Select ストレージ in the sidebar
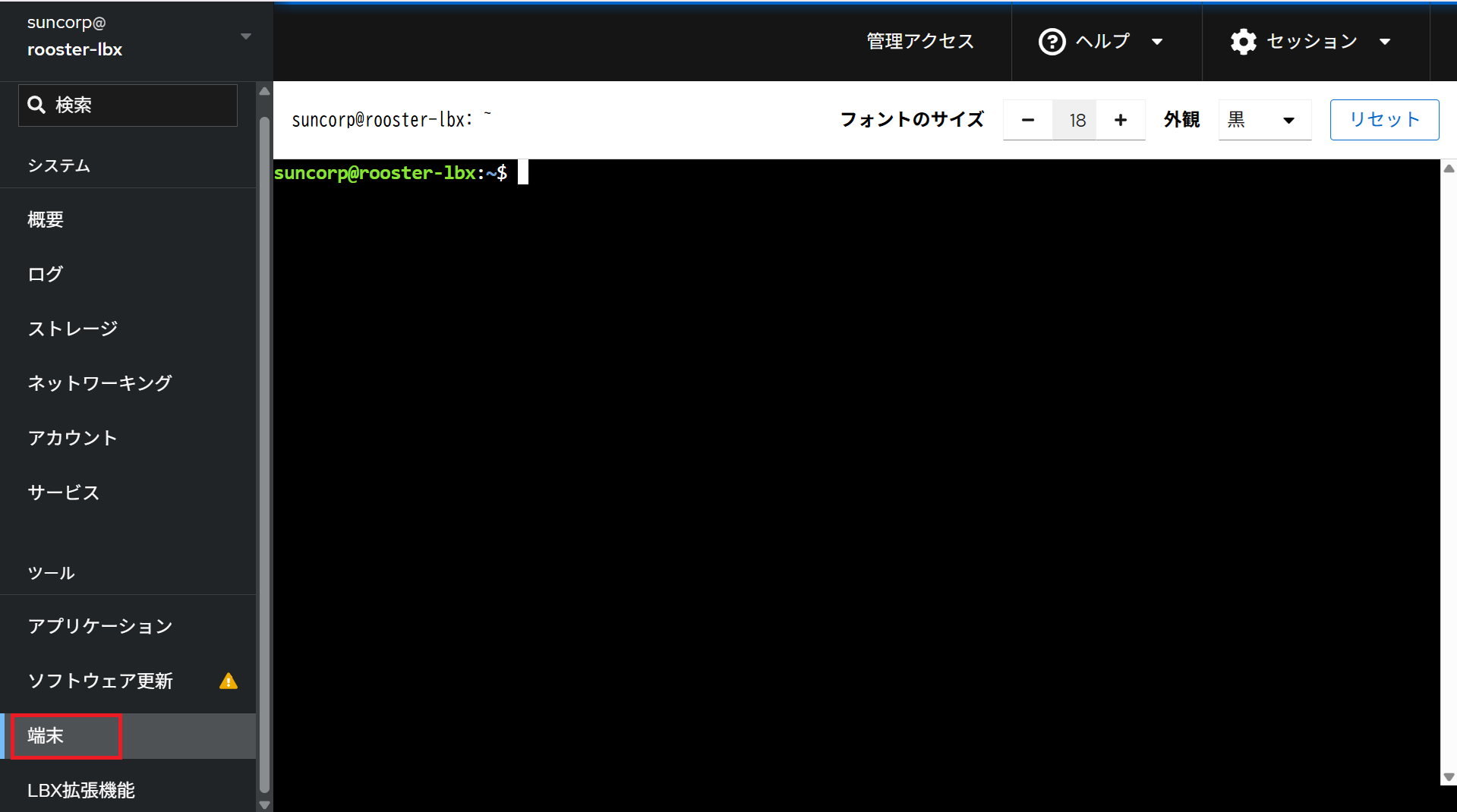The width and height of the screenshot is (1457, 812). (x=73, y=329)
